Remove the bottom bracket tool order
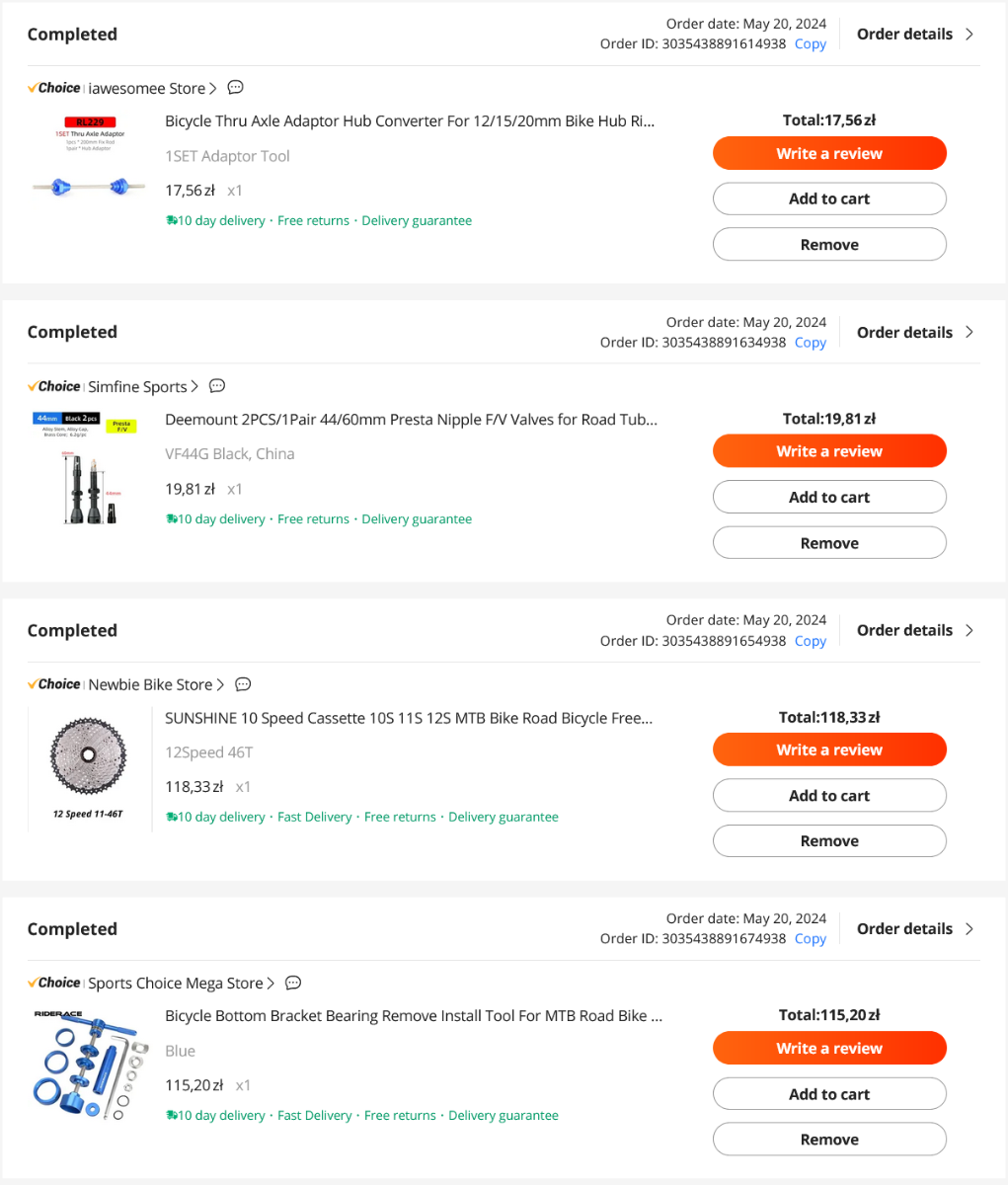This screenshot has width=1008, height=1185. click(829, 1140)
